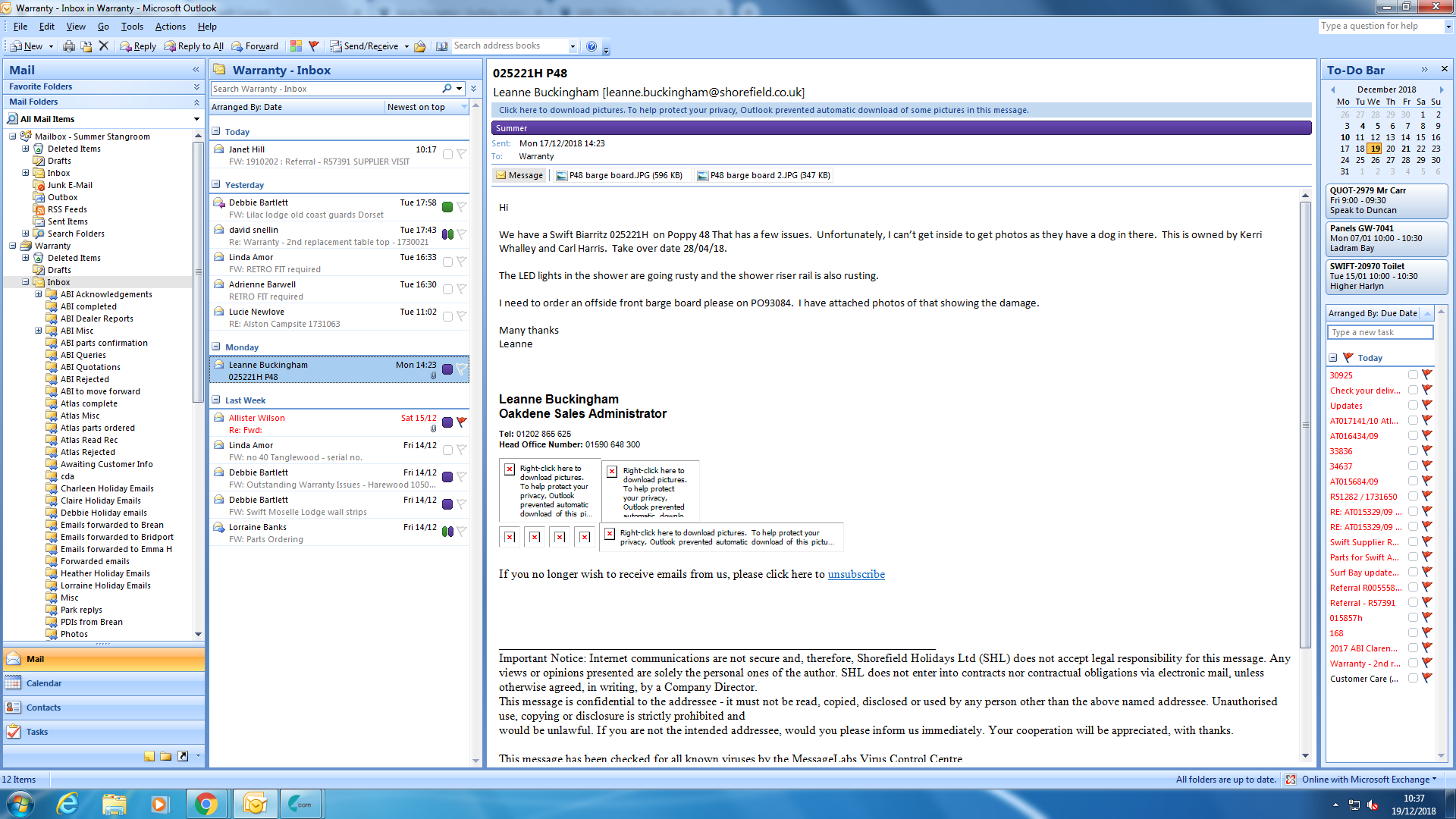Collapse the Warranty mailbox tree node

pyautogui.click(x=13, y=246)
